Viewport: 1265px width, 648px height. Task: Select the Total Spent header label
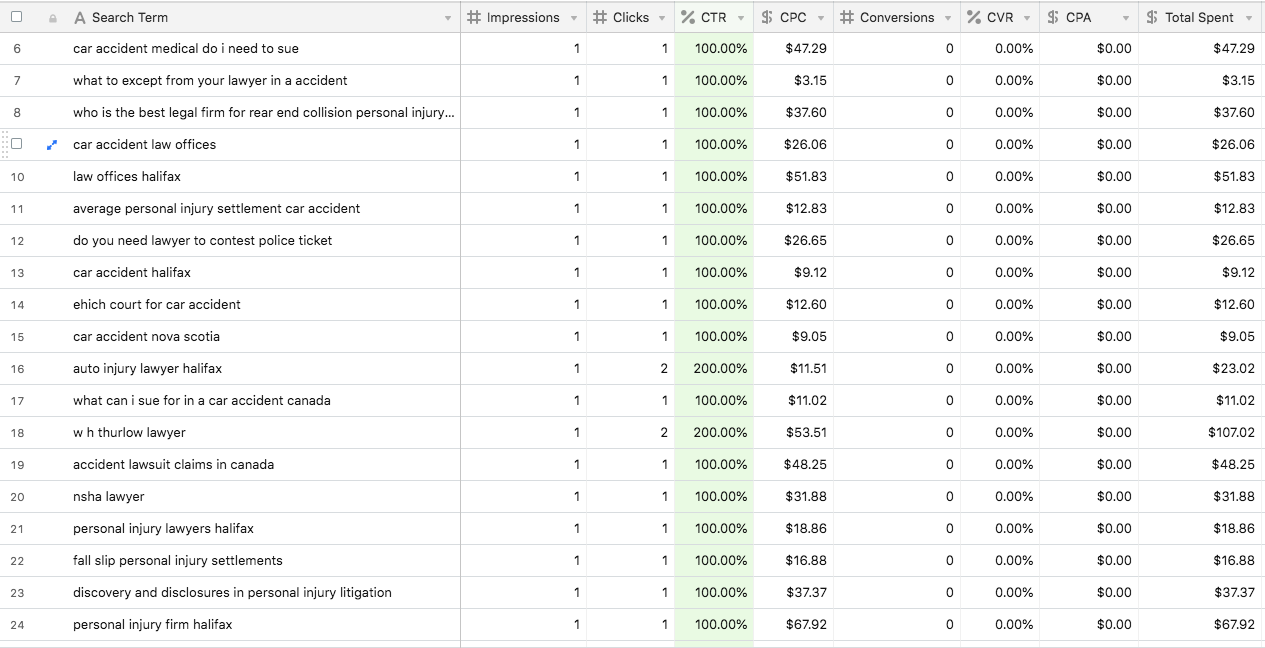pos(1199,17)
